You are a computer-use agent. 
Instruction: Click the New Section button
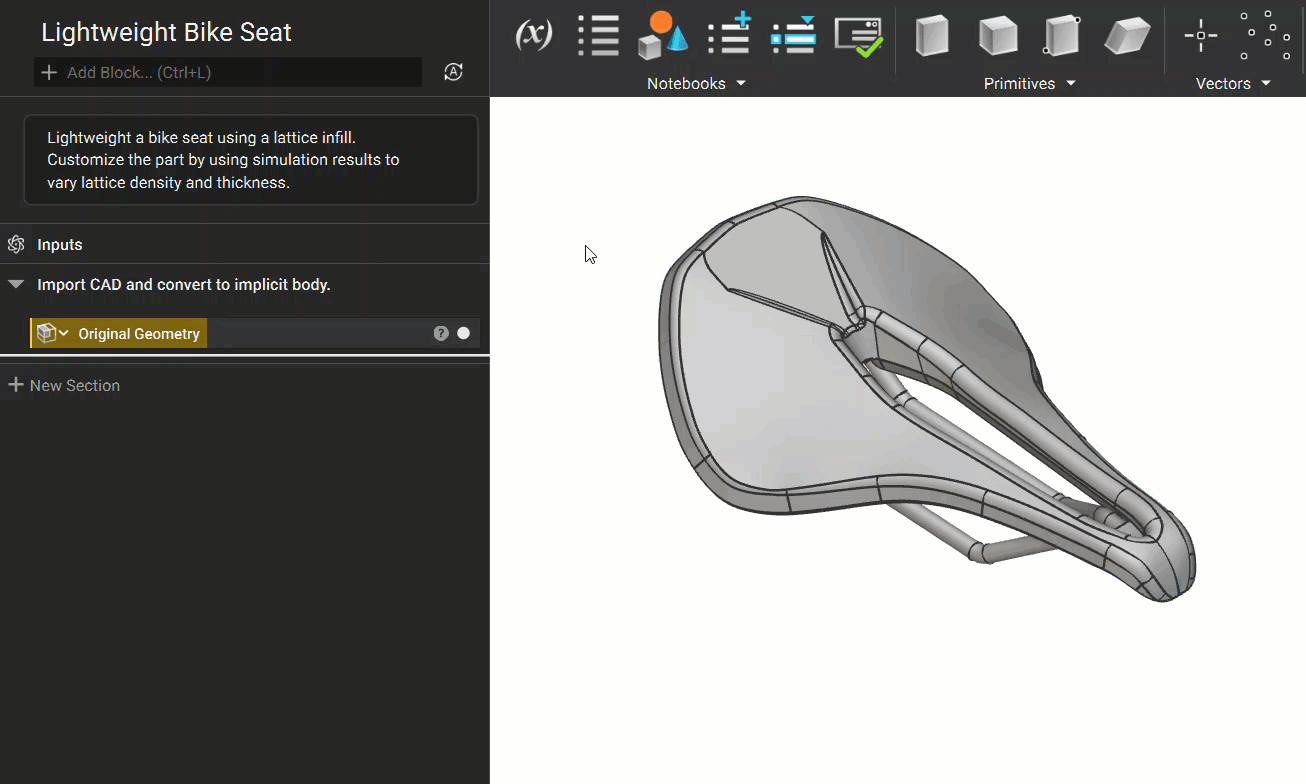point(64,386)
